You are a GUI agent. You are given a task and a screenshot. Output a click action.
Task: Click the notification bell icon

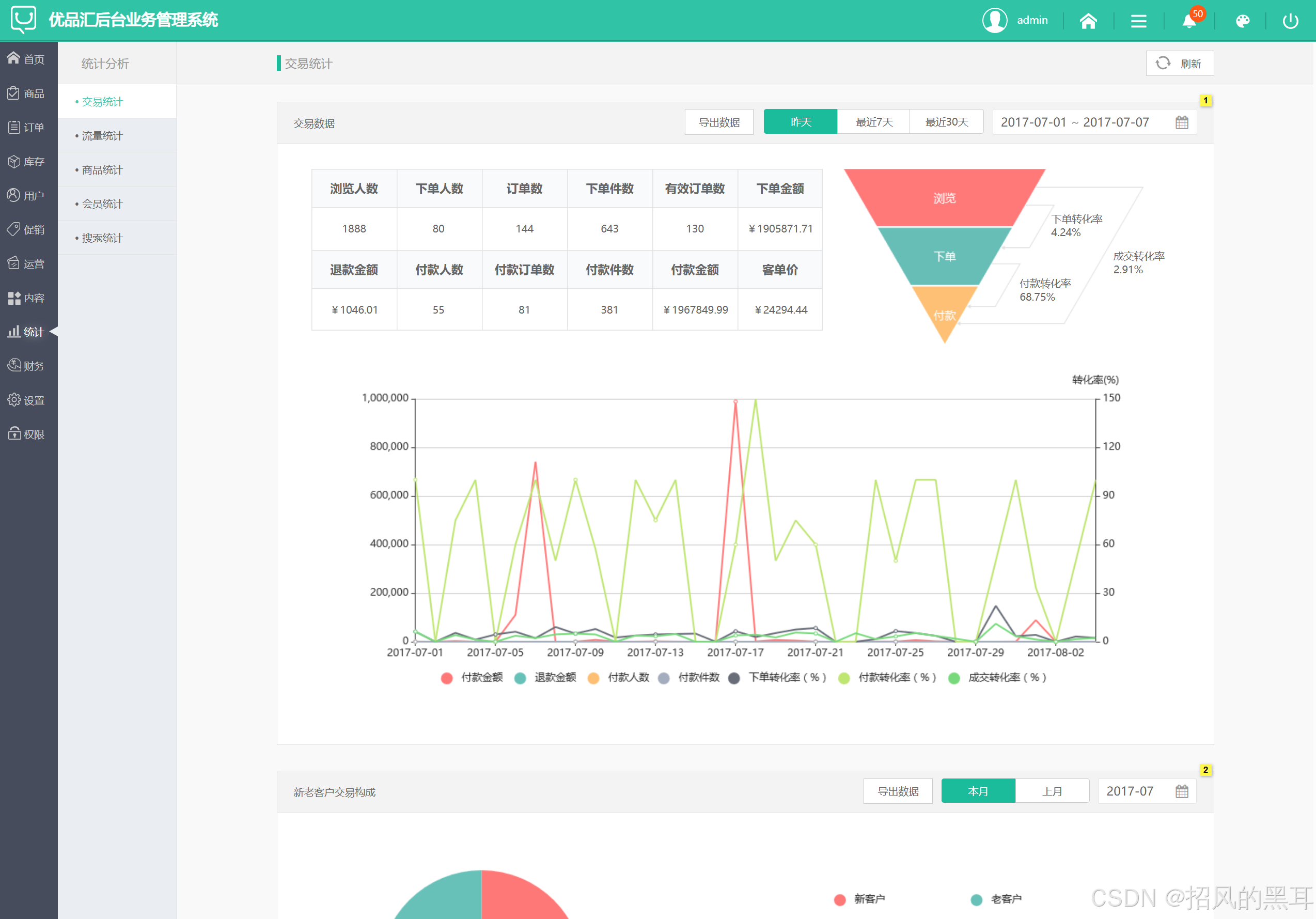click(1189, 21)
